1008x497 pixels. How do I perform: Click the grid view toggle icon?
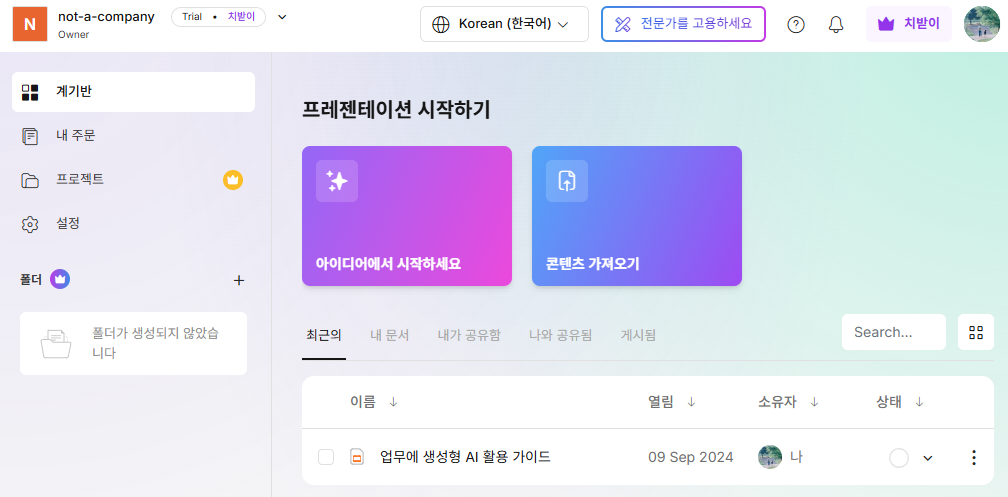click(x=976, y=332)
